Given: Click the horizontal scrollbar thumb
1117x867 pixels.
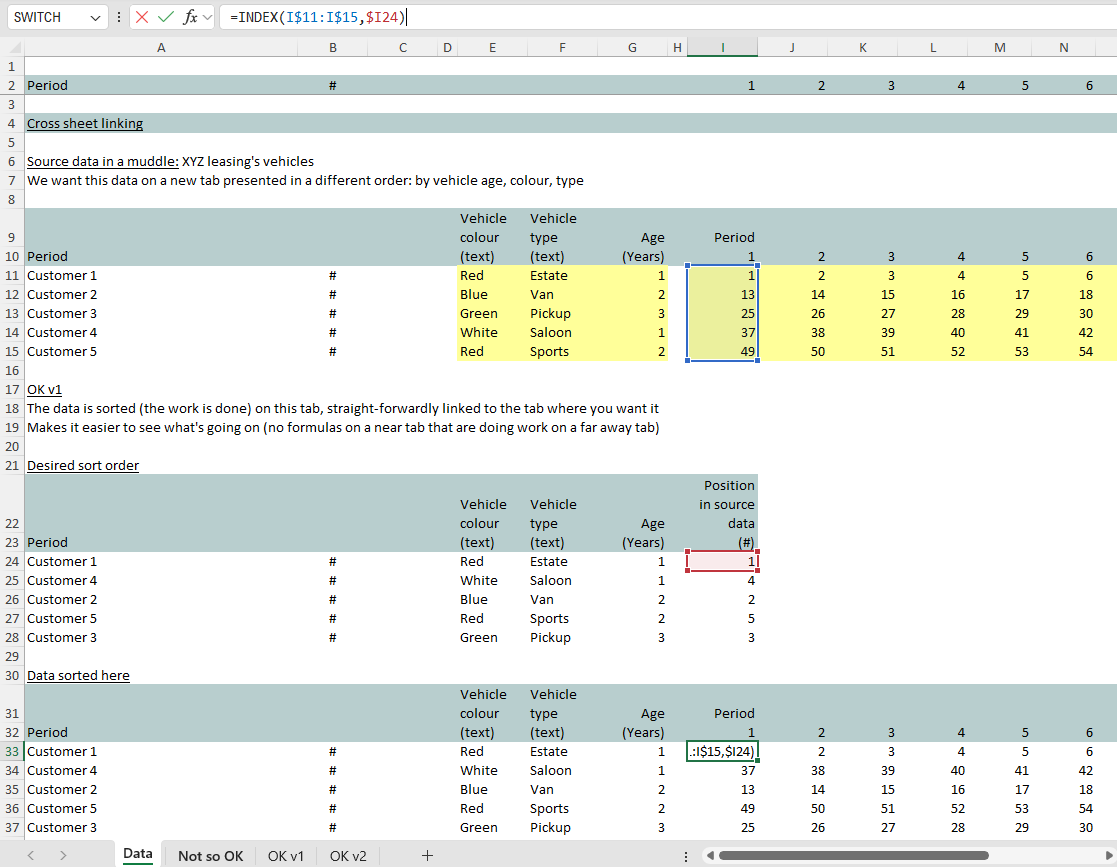Looking at the screenshot, I should 853,855.
